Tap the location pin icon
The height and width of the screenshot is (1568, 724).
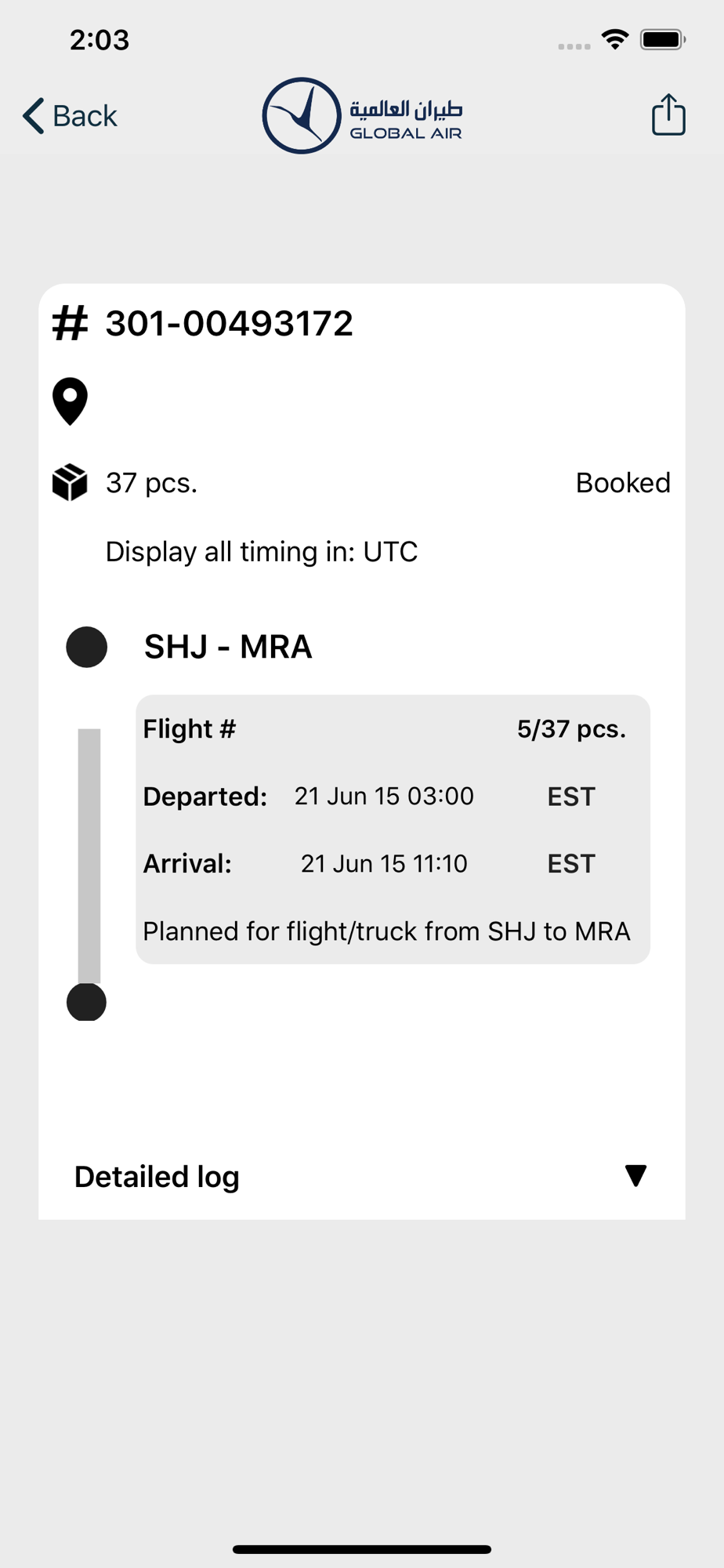[x=70, y=401]
